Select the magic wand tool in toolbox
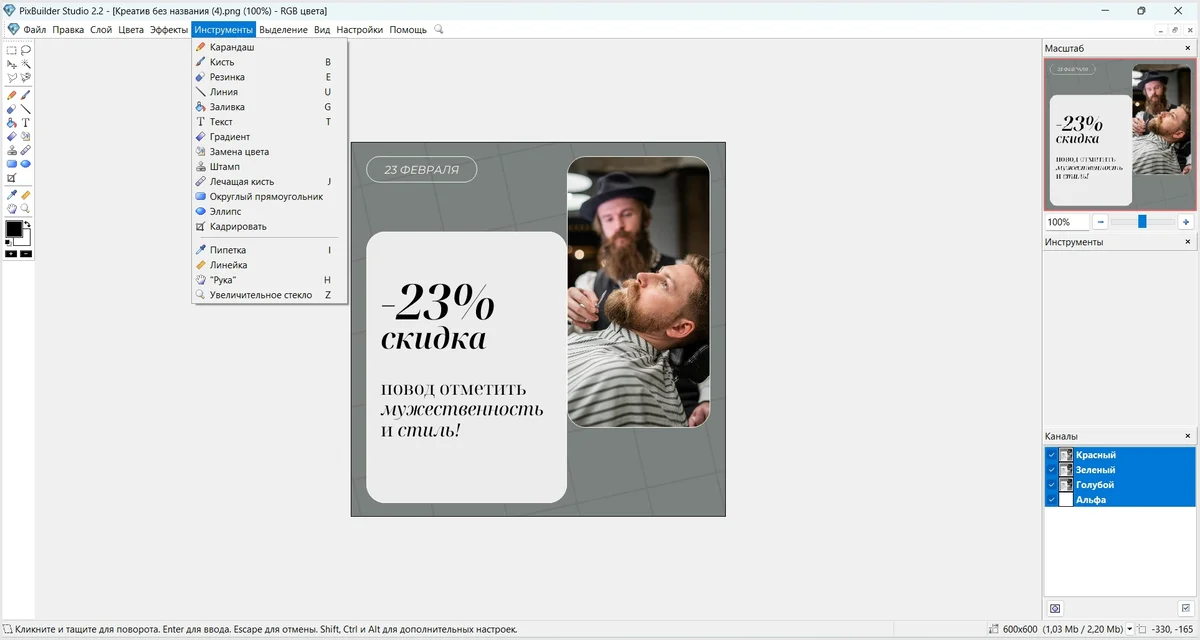Image resolution: width=1200 pixels, height=640 pixels. tap(26, 63)
